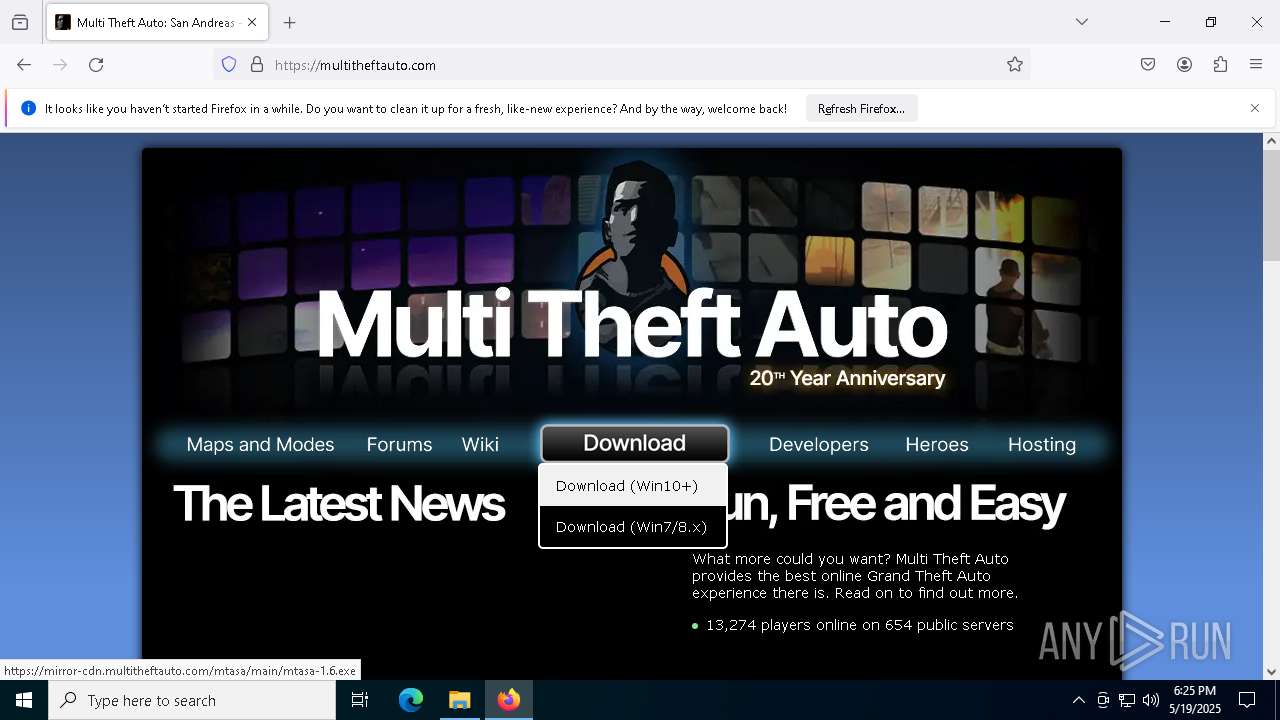The height and width of the screenshot is (720, 1280).
Task: Open Windows notification center icon
Action: point(1247,700)
